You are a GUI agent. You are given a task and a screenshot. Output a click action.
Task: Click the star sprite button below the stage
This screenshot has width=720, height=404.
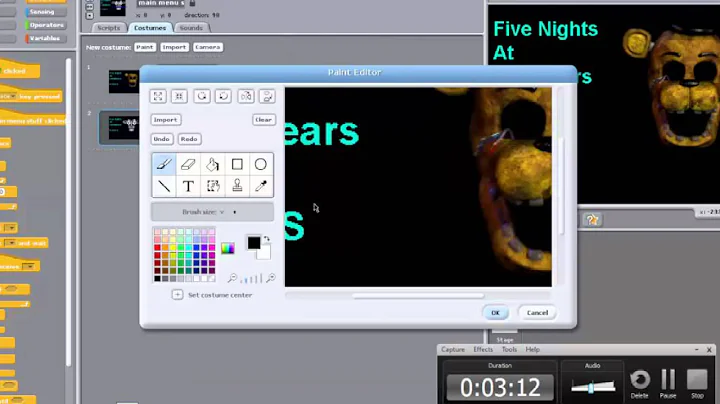point(592,220)
